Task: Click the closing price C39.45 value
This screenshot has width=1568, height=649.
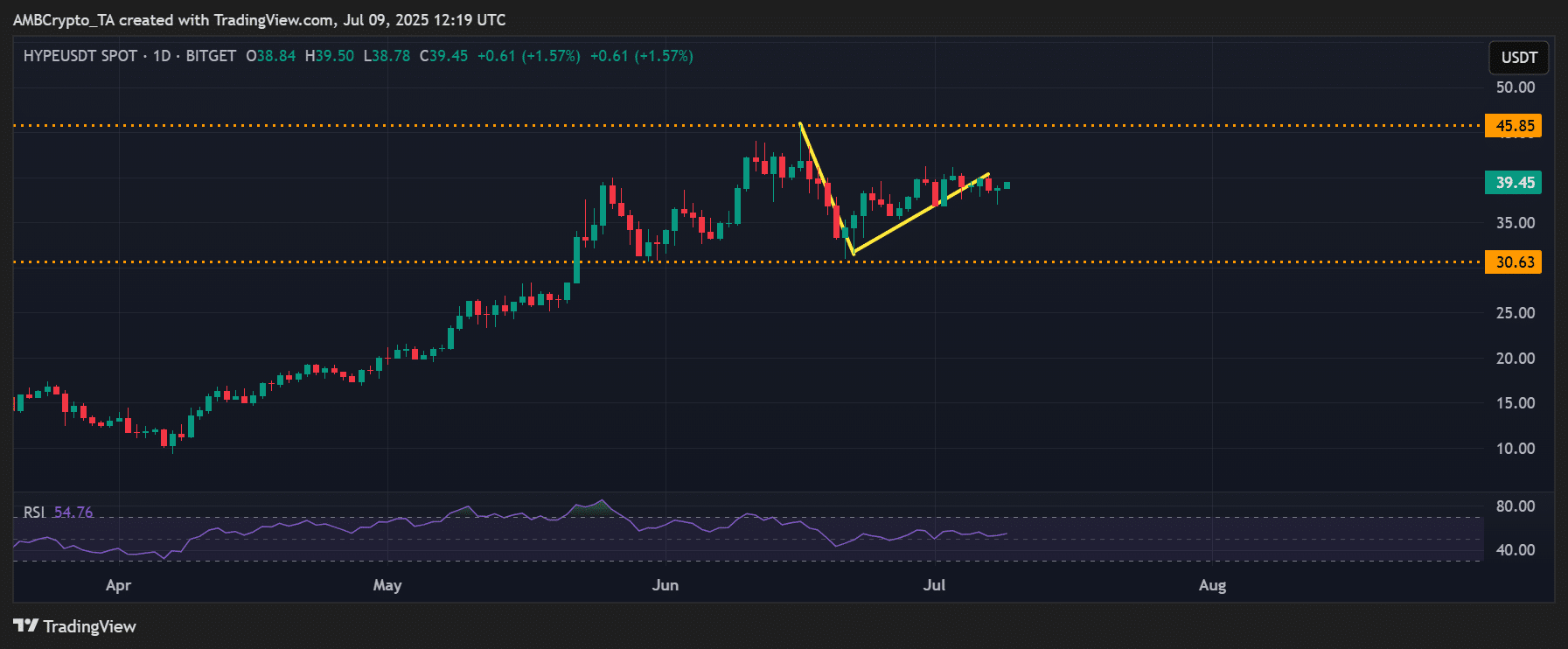Action: pos(444,56)
